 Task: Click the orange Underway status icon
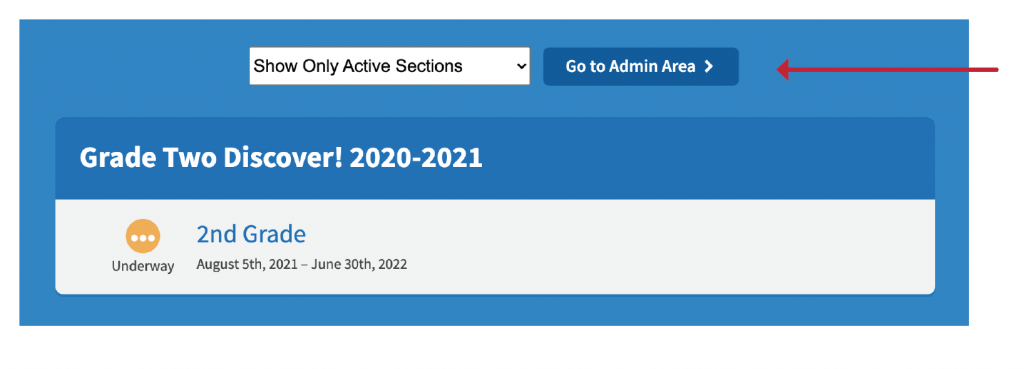click(142, 236)
